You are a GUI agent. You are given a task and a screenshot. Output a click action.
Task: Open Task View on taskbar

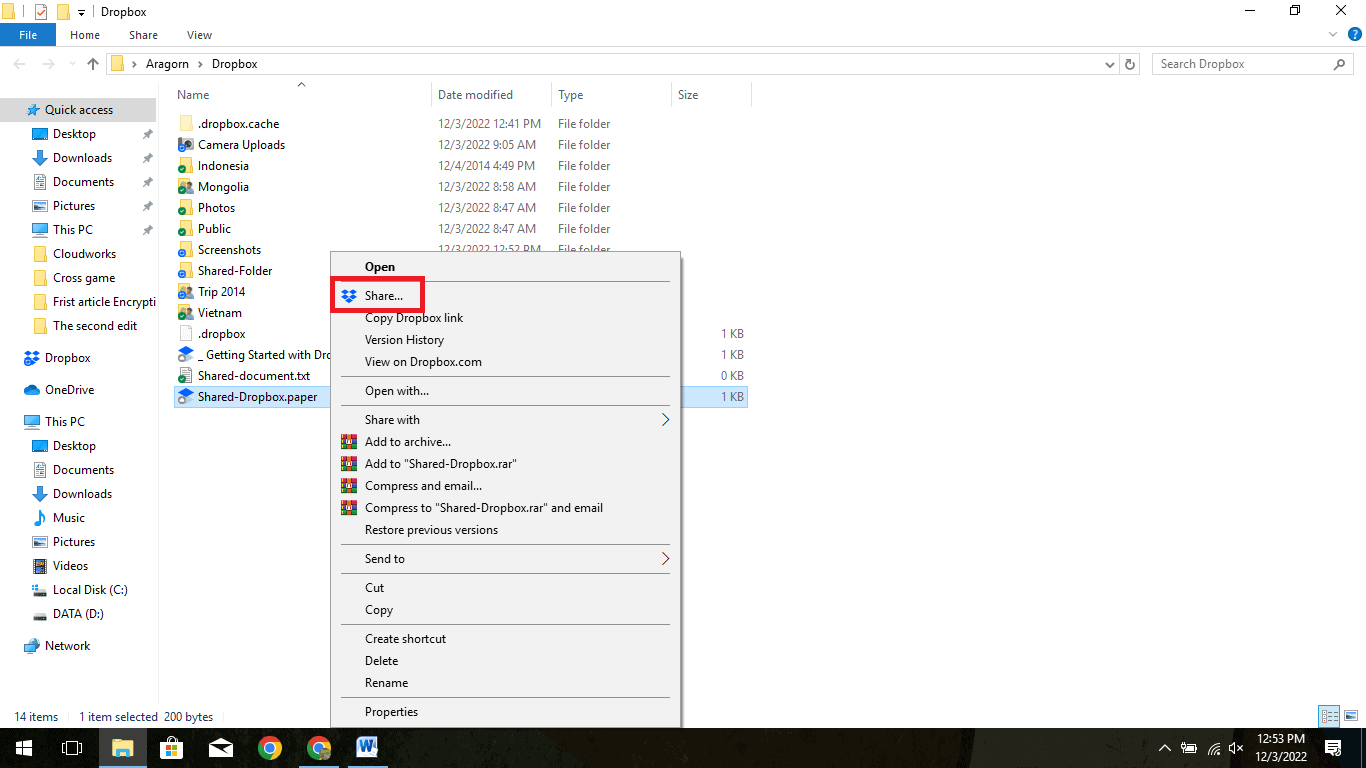click(x=71, y=748)
